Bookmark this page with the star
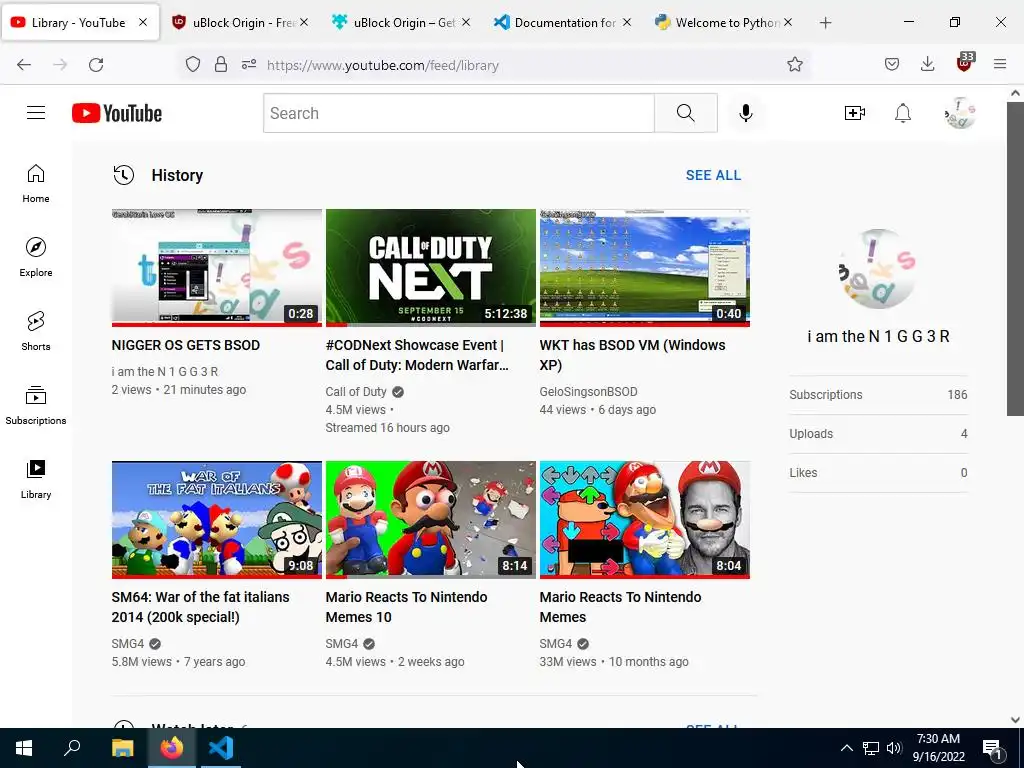The height and width of the screenshot is (768, 1024). pos(795,65)
